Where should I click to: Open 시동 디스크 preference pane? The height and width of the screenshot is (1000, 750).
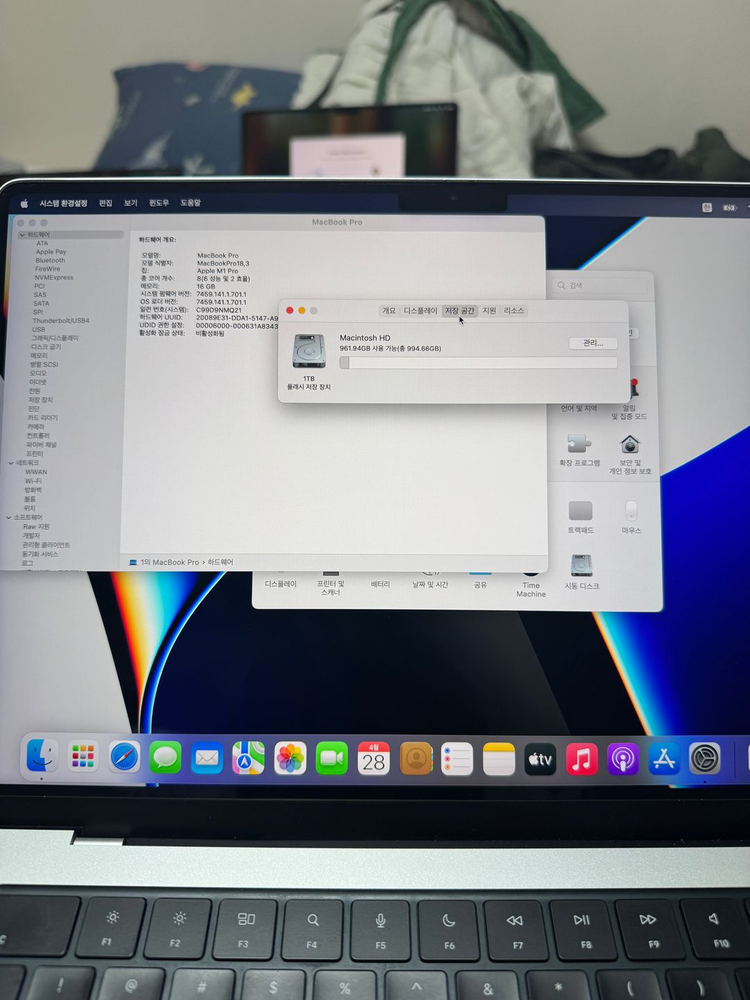582,571
